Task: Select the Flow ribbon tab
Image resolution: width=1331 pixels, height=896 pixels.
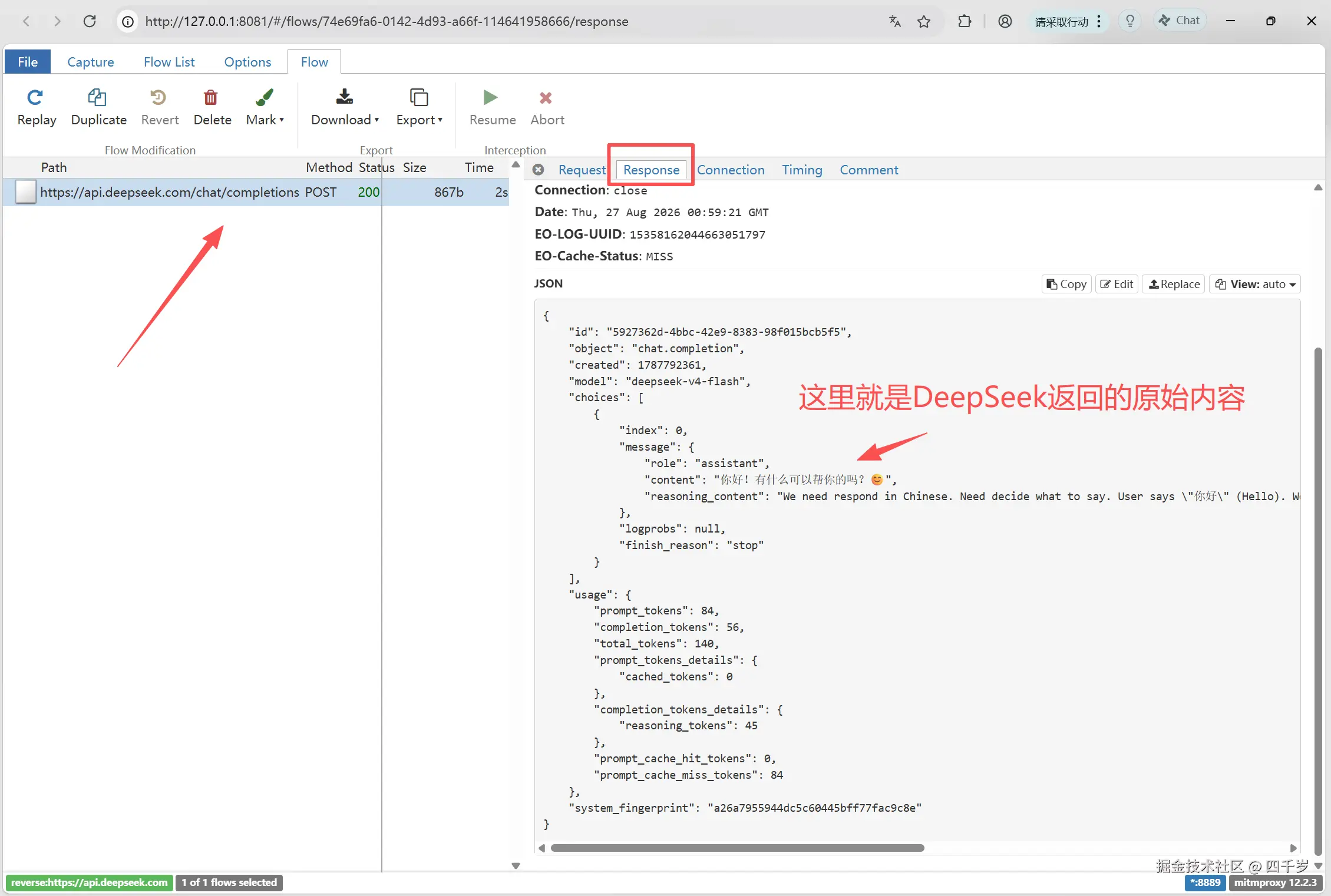Action: tap(315, 62)
